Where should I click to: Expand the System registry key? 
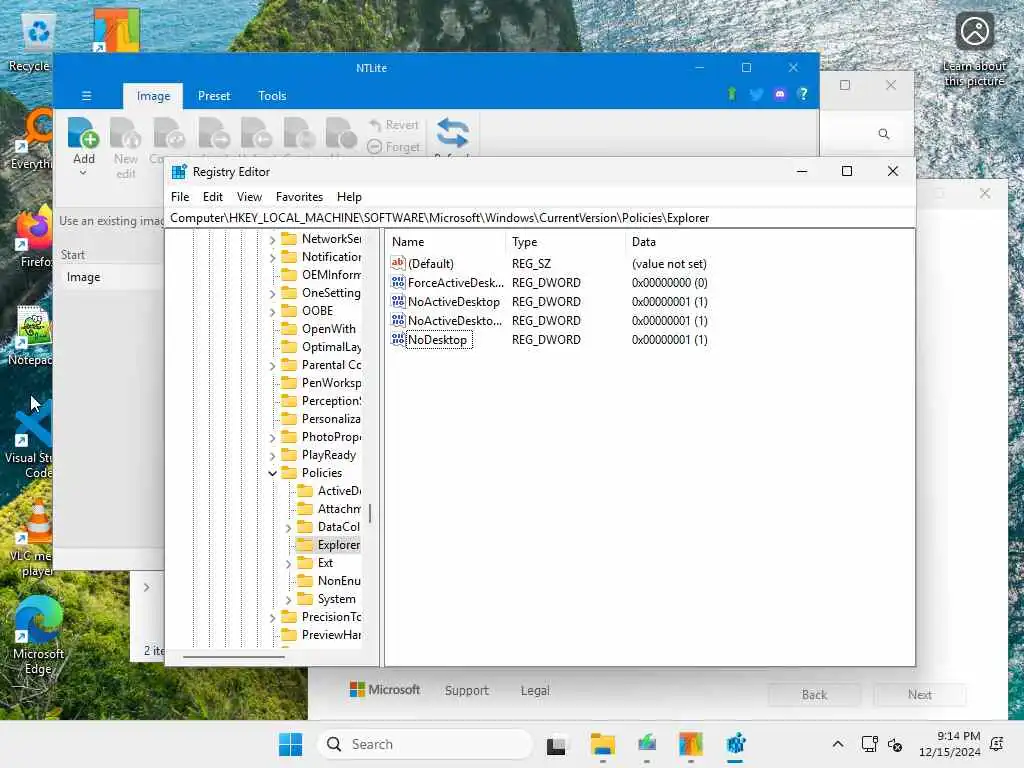(x=288, y=599)
